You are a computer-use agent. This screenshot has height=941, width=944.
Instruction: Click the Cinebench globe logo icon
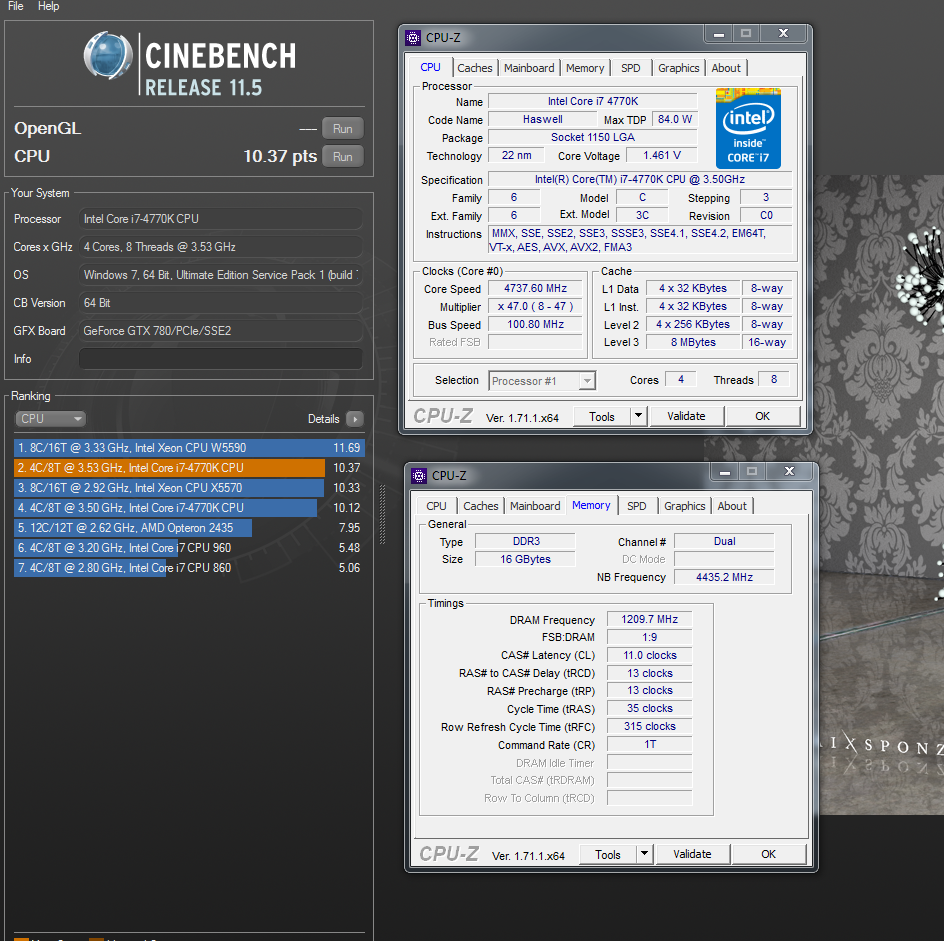(108, 56)
